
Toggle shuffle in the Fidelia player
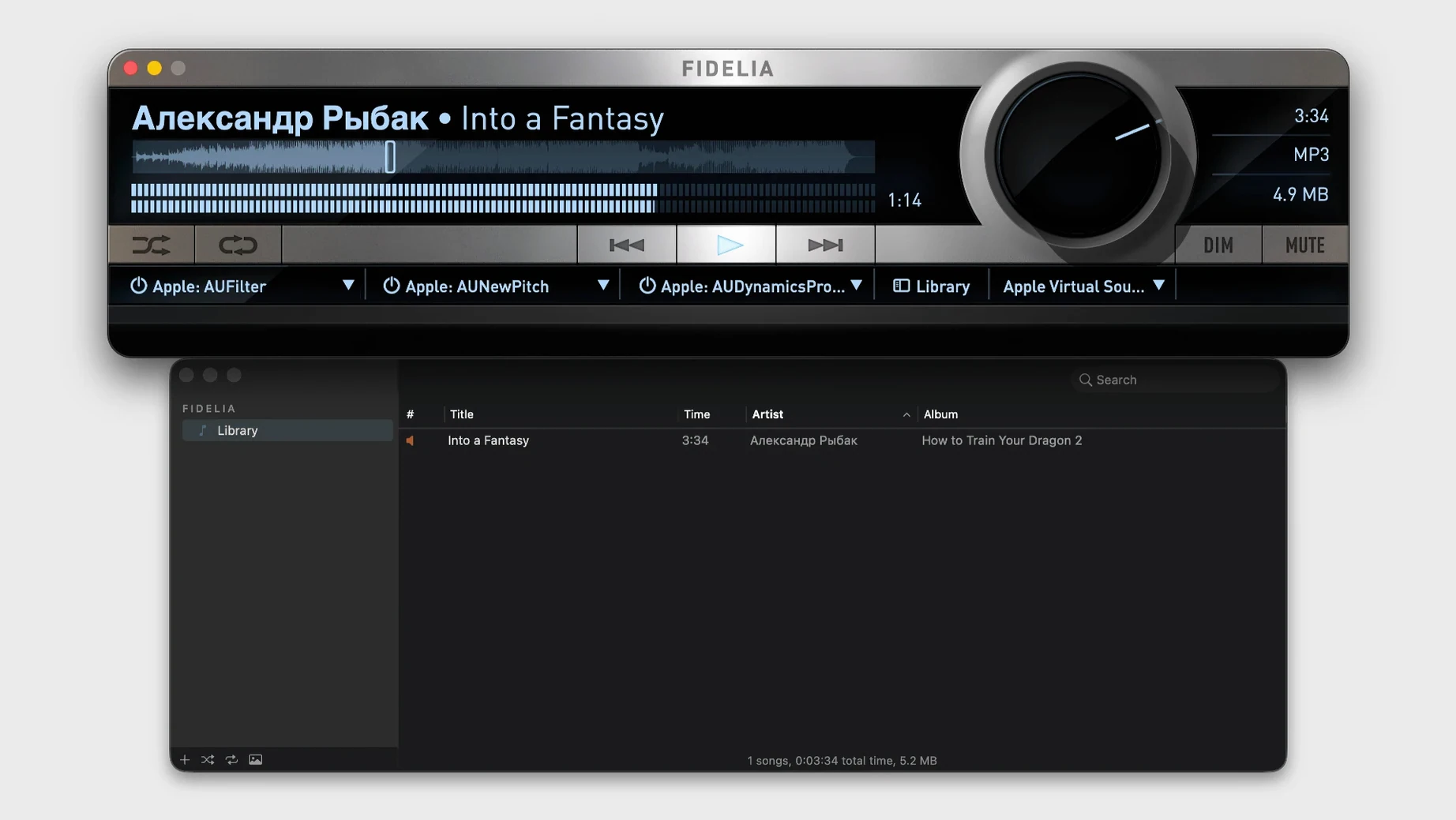(152, 245)
